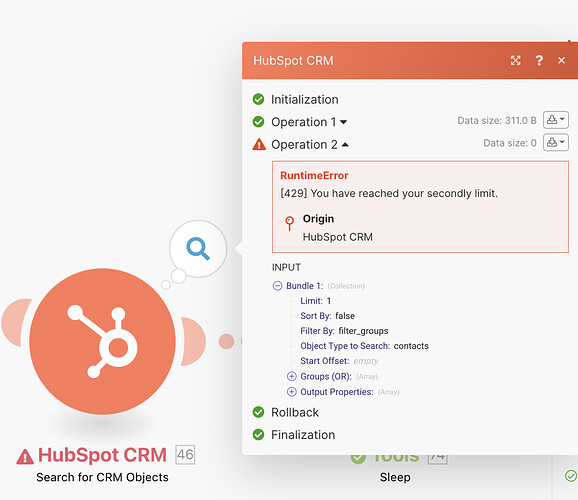Expand the Operation 1 details
This screenshot has width=578, height=500.
(309, 122)
